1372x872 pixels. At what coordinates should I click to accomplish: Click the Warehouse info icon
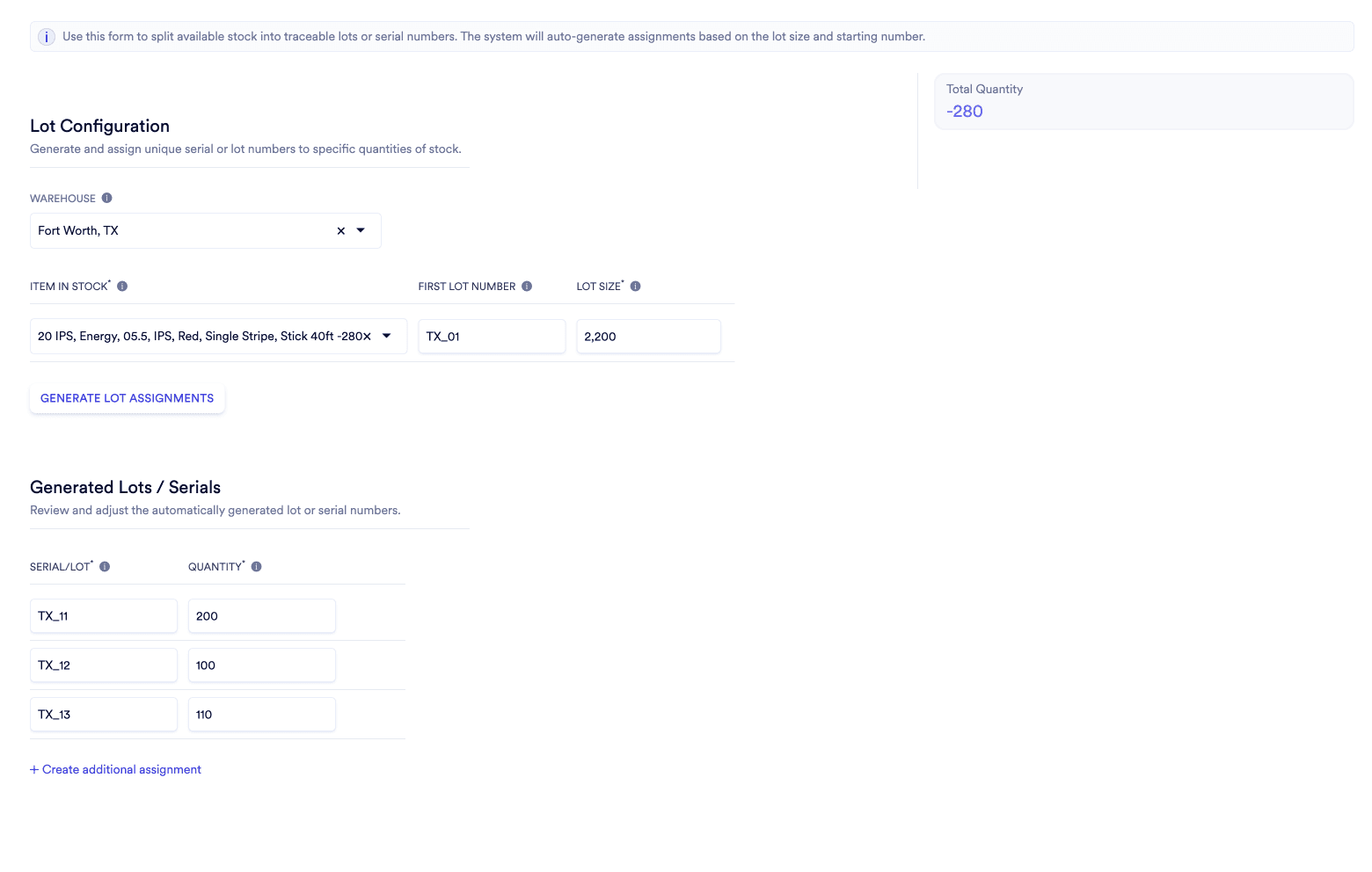click(x=106, y=198)
